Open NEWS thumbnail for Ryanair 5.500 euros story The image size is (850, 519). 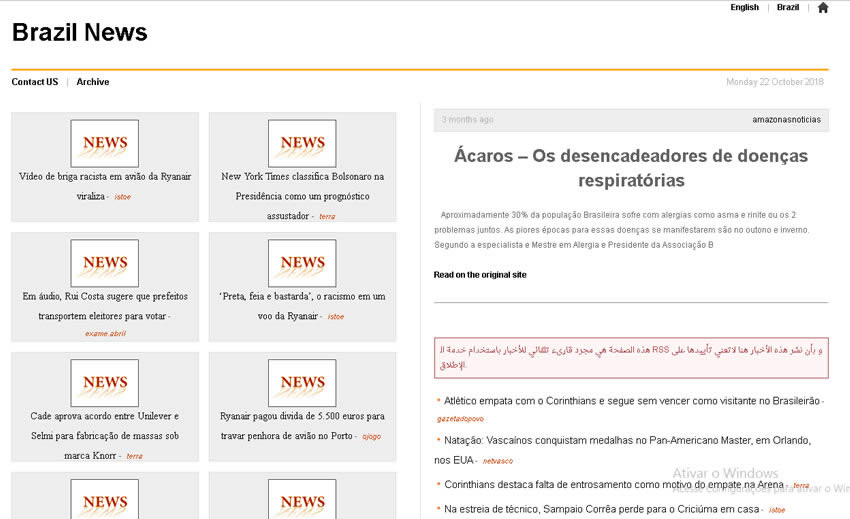click(x=302, y=383)
